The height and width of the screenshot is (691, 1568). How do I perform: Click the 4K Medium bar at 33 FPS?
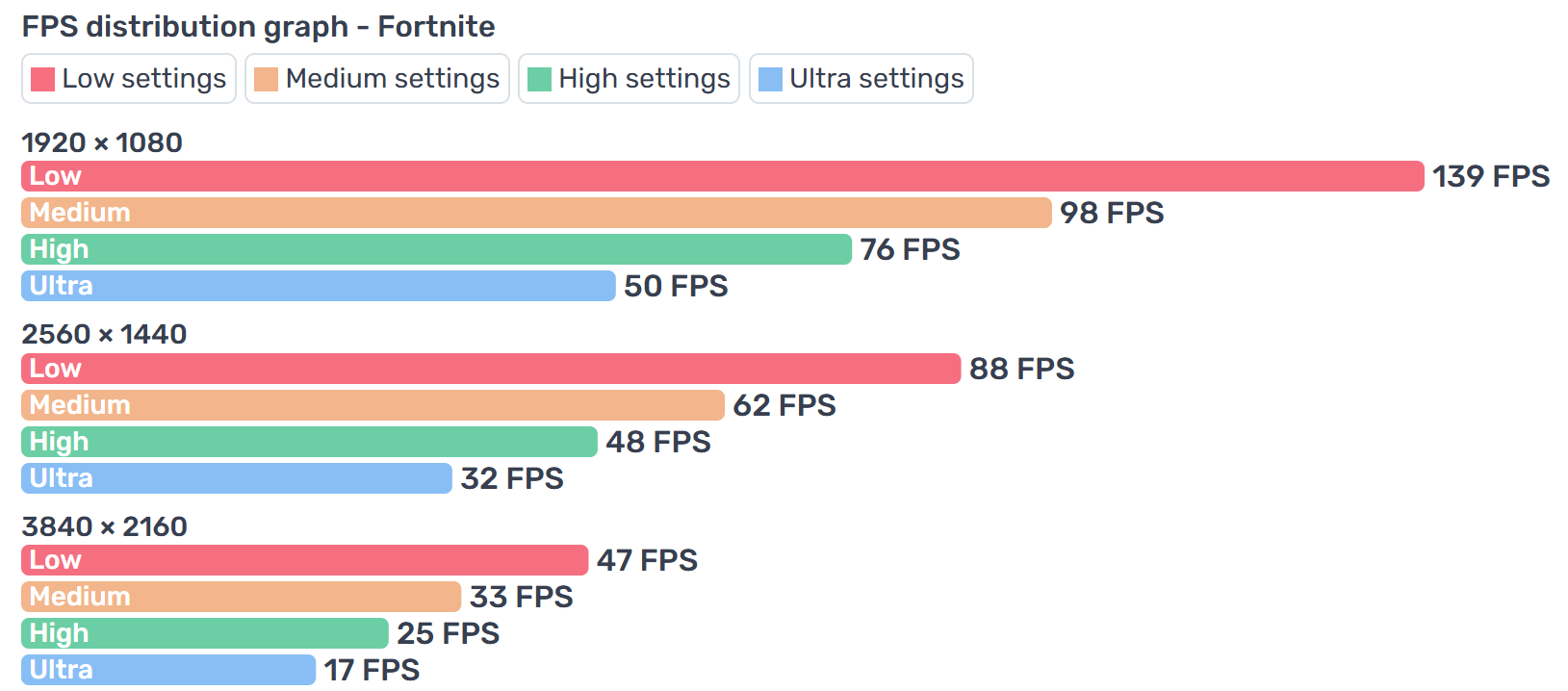coord(241,597)
